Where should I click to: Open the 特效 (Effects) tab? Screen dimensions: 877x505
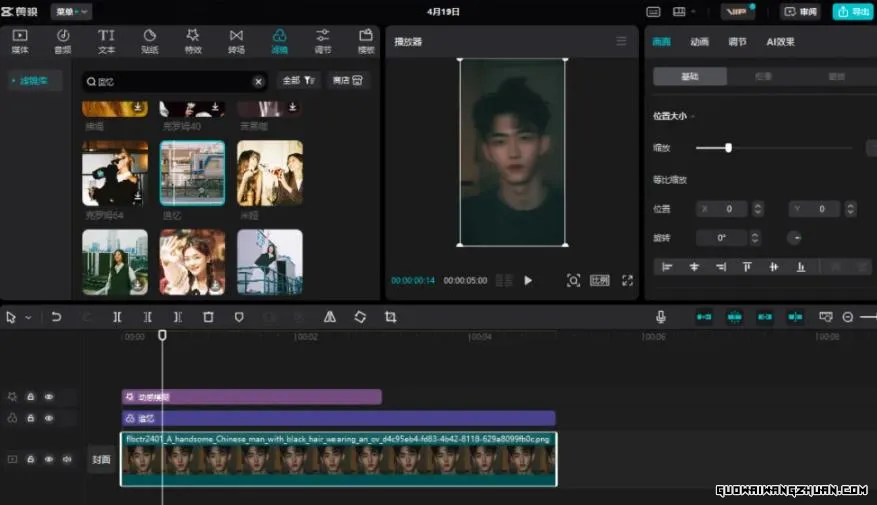193,41
